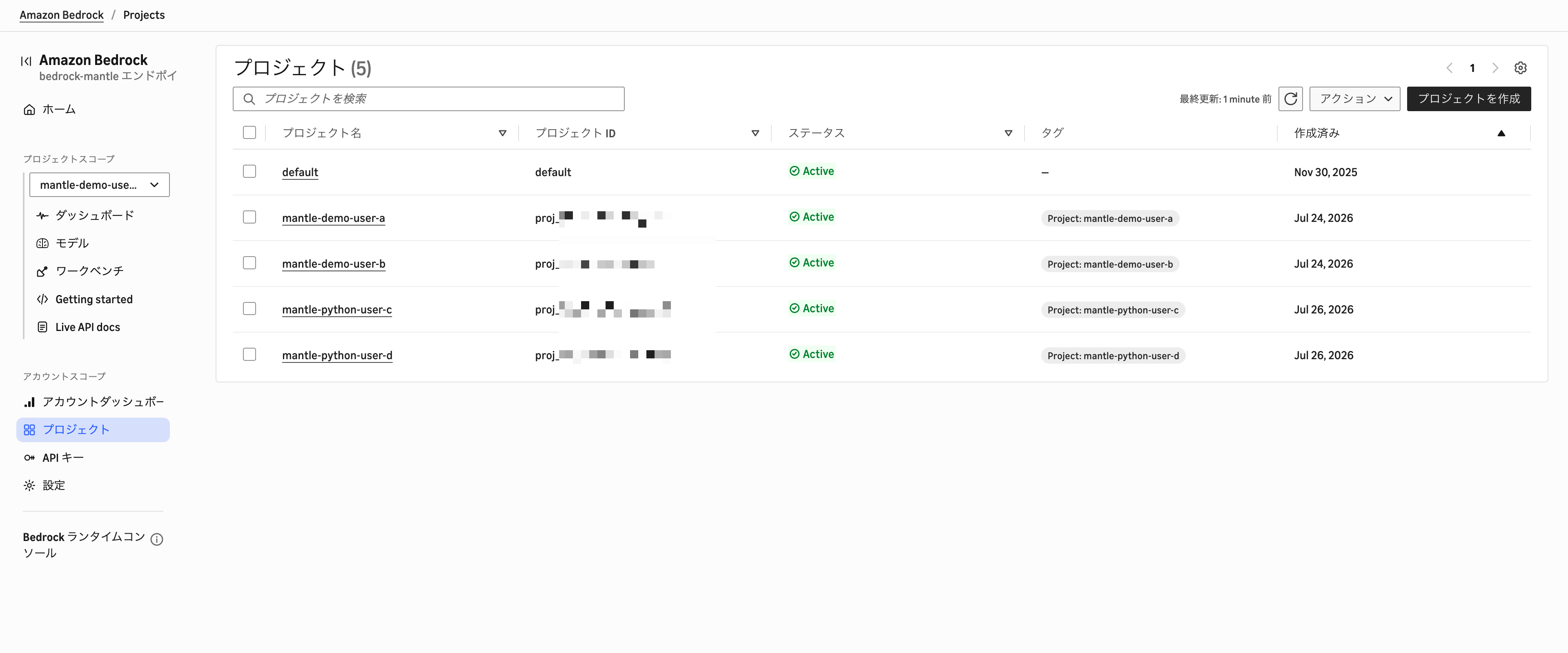Click the ダッシュボード pulse icon
This screenshot has width=1568, height=653.
(x=42, y=216)
